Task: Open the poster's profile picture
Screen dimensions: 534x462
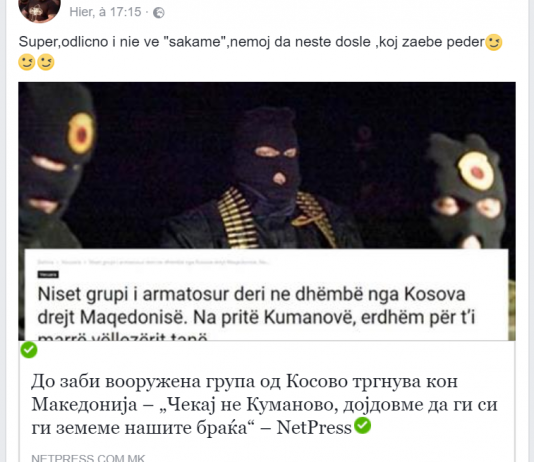Action: [x=39, y=9]
